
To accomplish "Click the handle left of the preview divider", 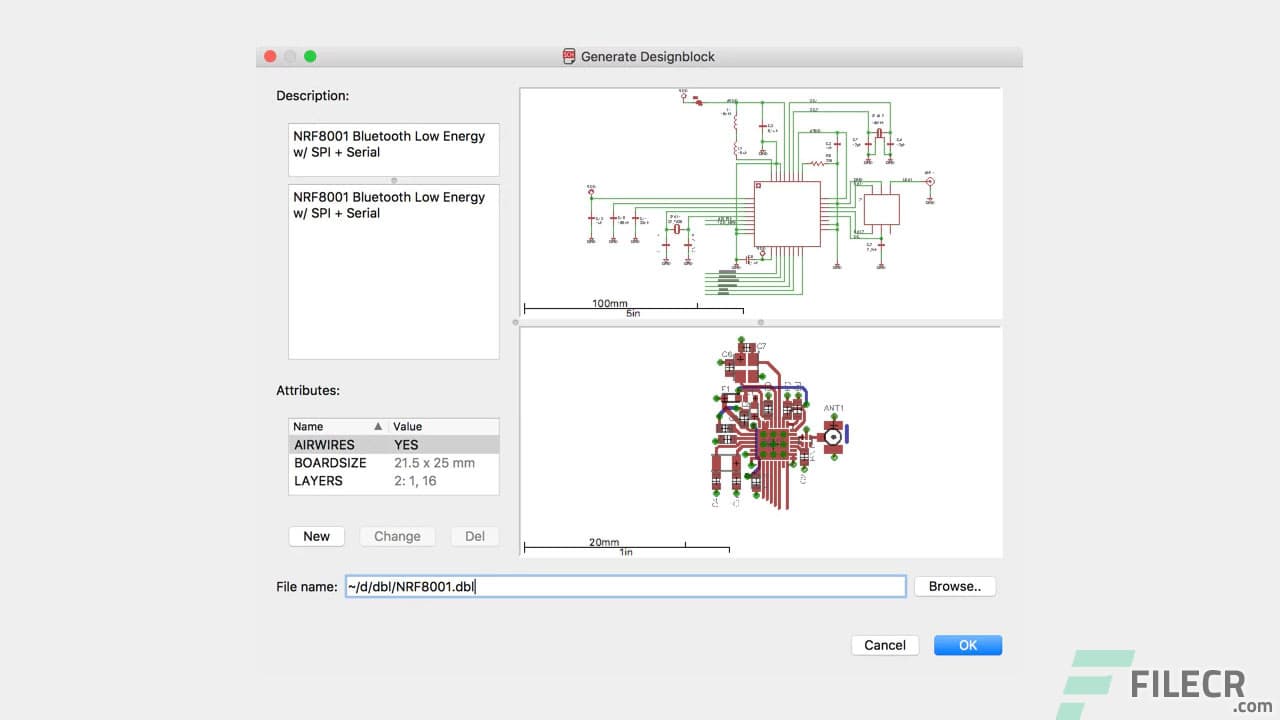I will (x=515, y=322).
